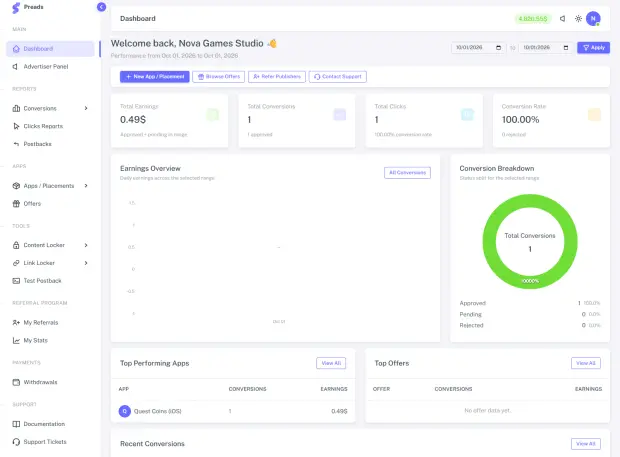Expand the Conversions submenu chevron
This screenshot has height=457, width=620.
[86, 108]
